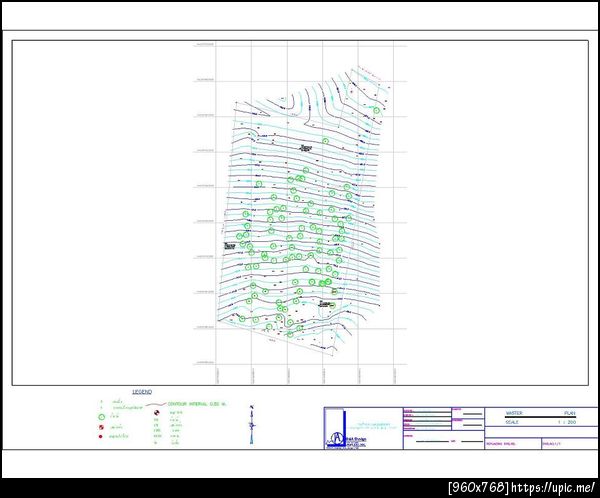Click the green tree marker at the top-right corner of the site
Screen dimensions: 600x498
377,111
